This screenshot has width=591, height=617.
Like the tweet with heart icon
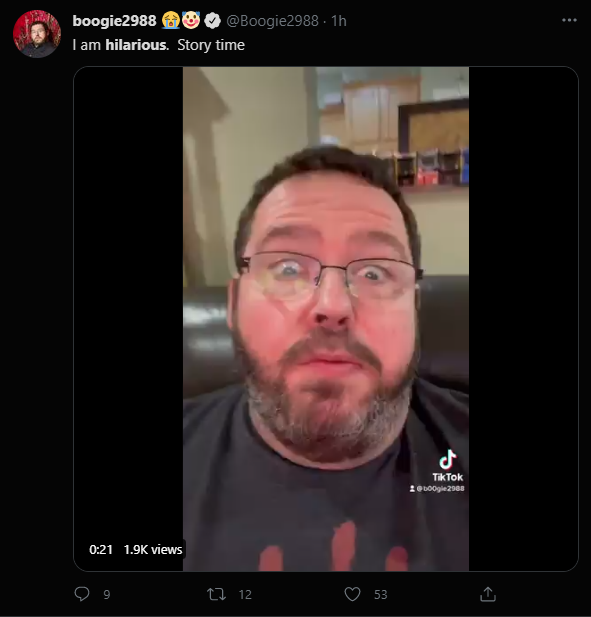pos(352,594)
